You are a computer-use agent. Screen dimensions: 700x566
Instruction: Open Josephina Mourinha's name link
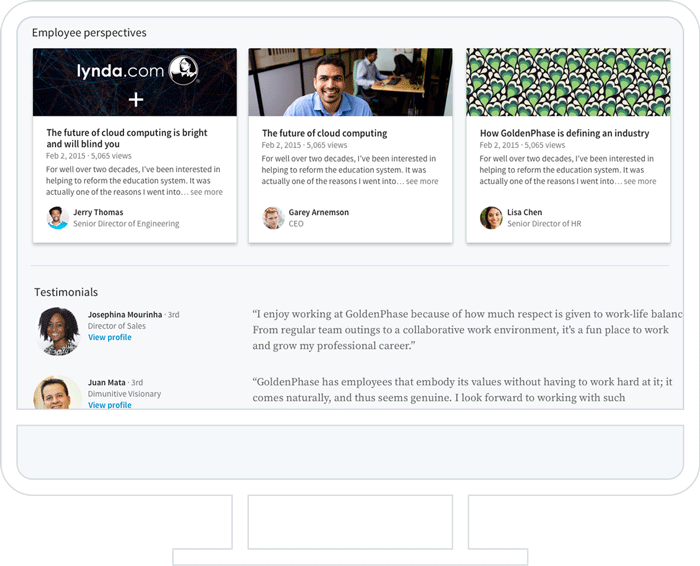pyautogui.click(x=125, y=314)
